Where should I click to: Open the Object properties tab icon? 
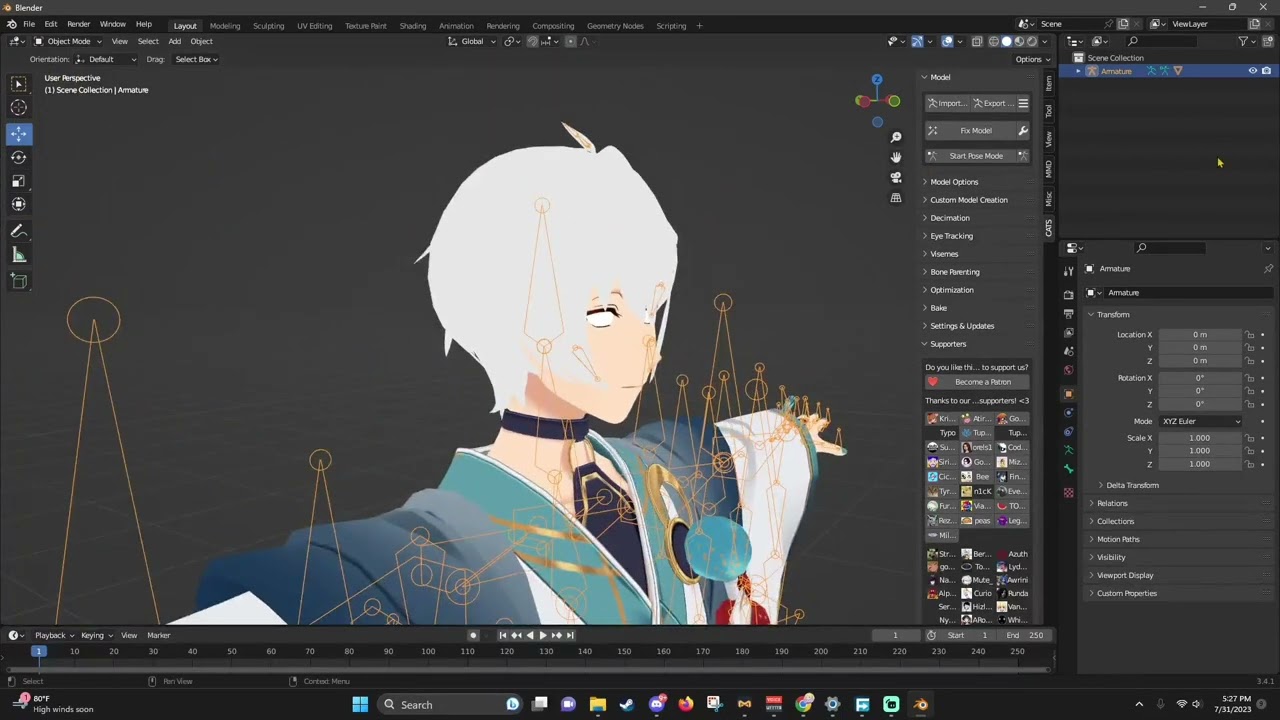click(1069, 393)
